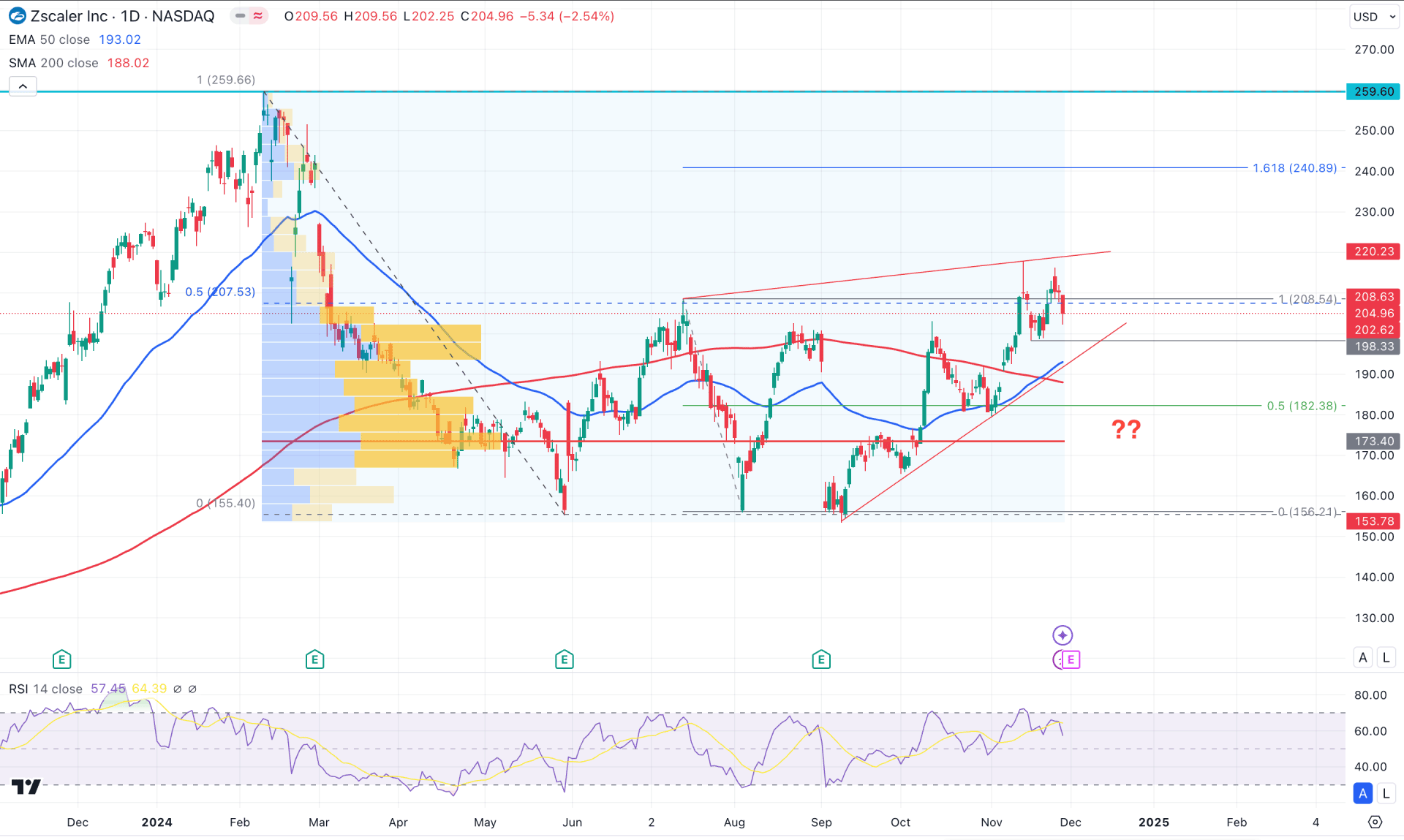Open the Zscaler Inc symbol title
Screen dimensions: 1404x840
(x=123, y=16)
